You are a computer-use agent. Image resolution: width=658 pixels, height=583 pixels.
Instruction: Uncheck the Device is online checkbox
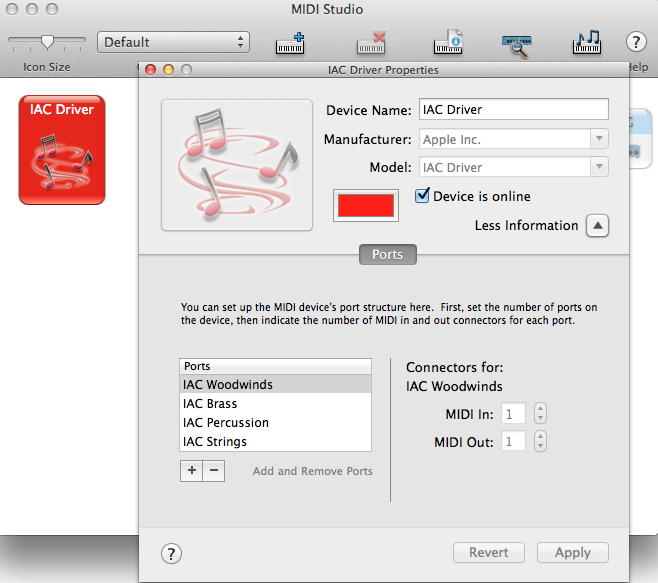422,196
